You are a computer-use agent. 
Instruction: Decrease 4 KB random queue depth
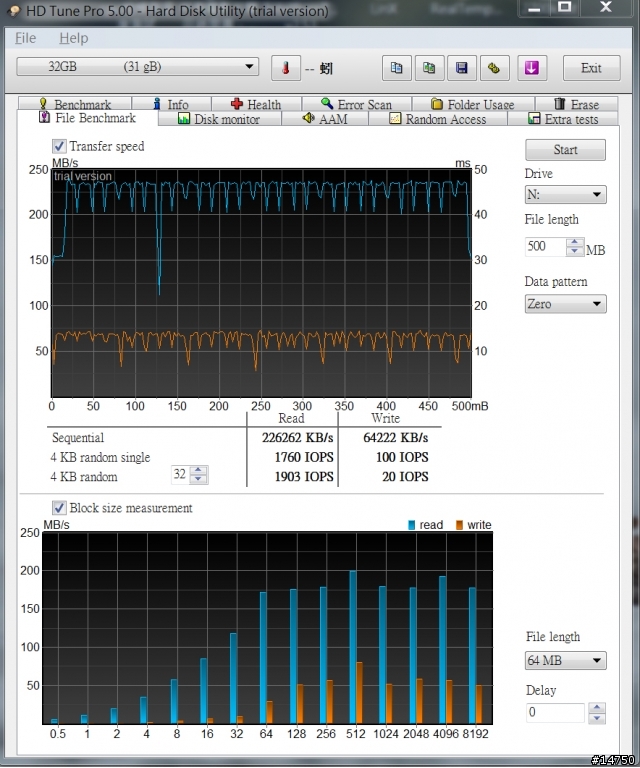coord(198,479)
